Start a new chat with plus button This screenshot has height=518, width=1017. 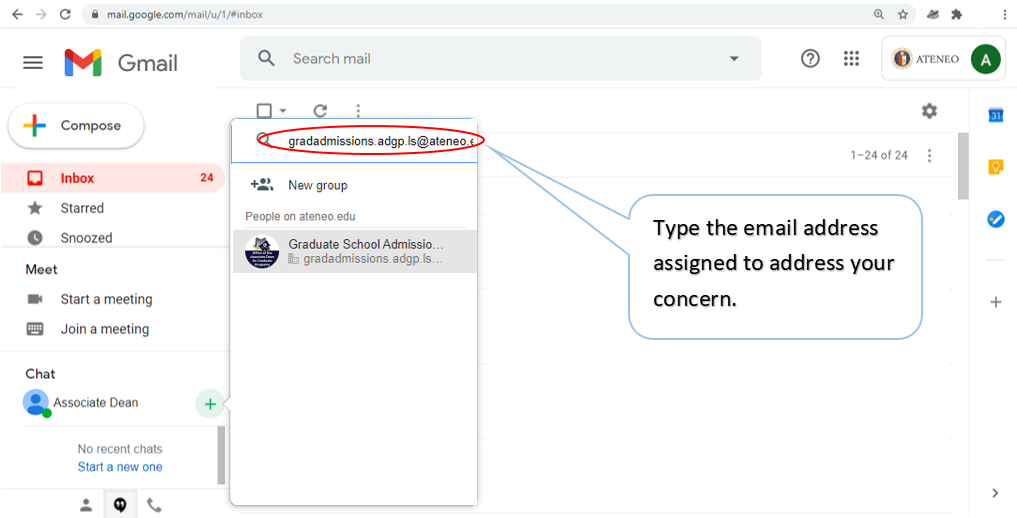[209, 404]
